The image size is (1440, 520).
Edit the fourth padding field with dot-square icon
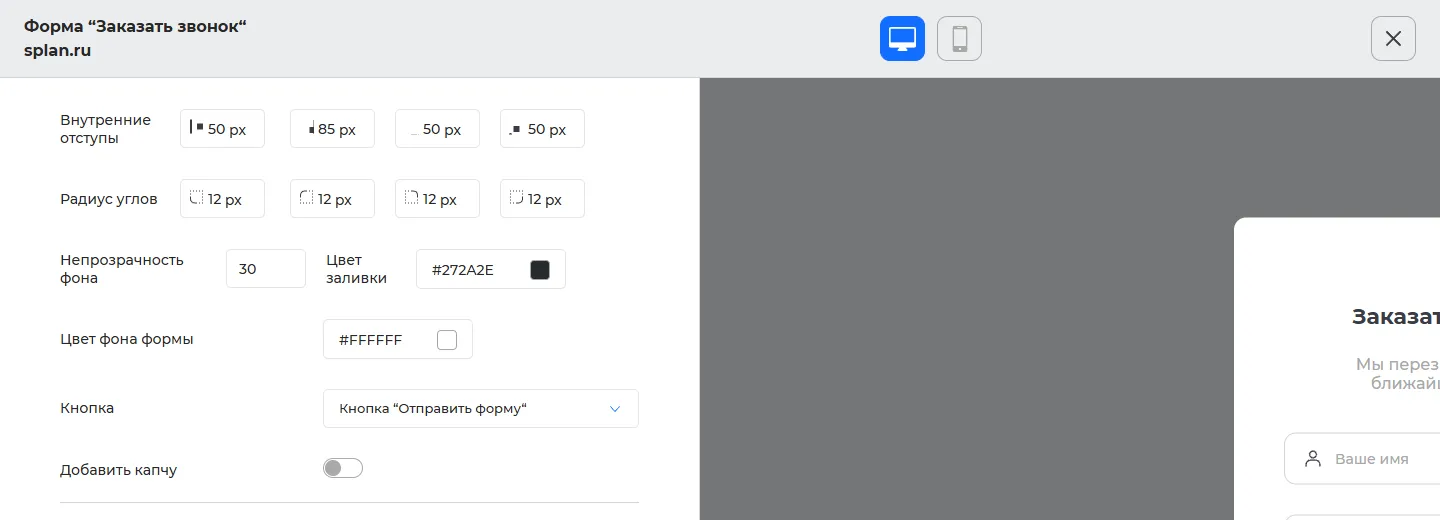pyautogui.click(x=542, y=129)
